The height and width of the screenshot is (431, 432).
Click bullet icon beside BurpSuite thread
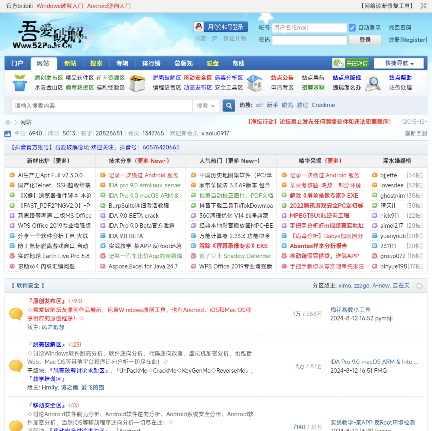coord(103,205)
